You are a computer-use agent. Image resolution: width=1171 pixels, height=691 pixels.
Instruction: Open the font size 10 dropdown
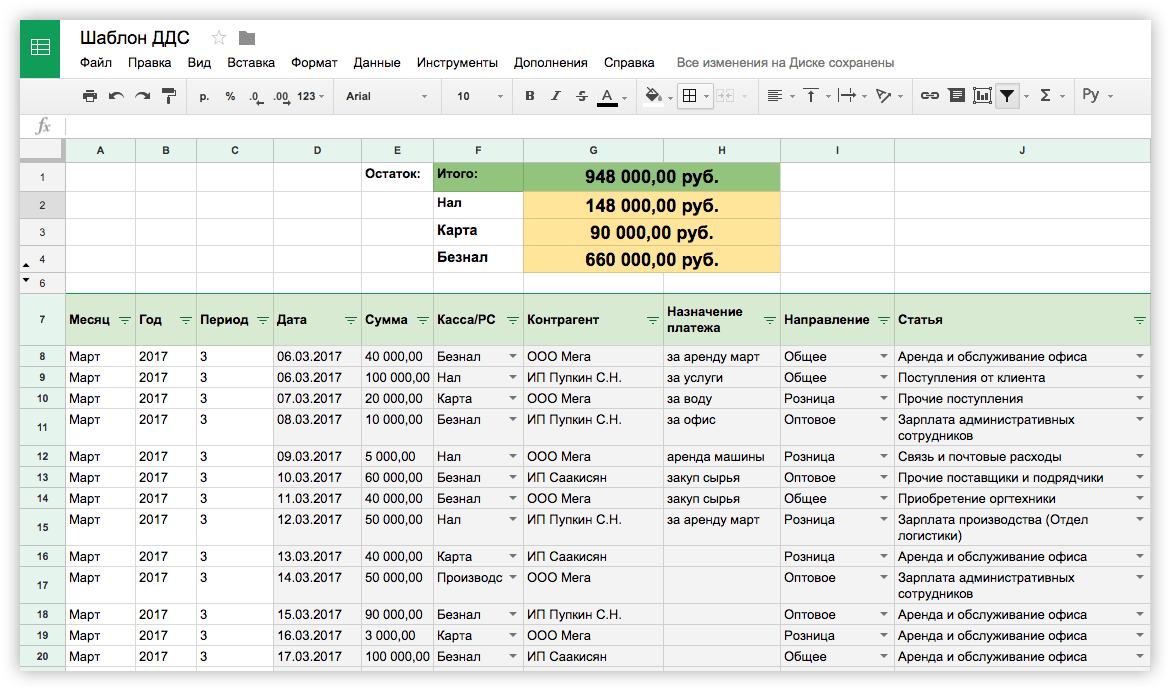480,96
